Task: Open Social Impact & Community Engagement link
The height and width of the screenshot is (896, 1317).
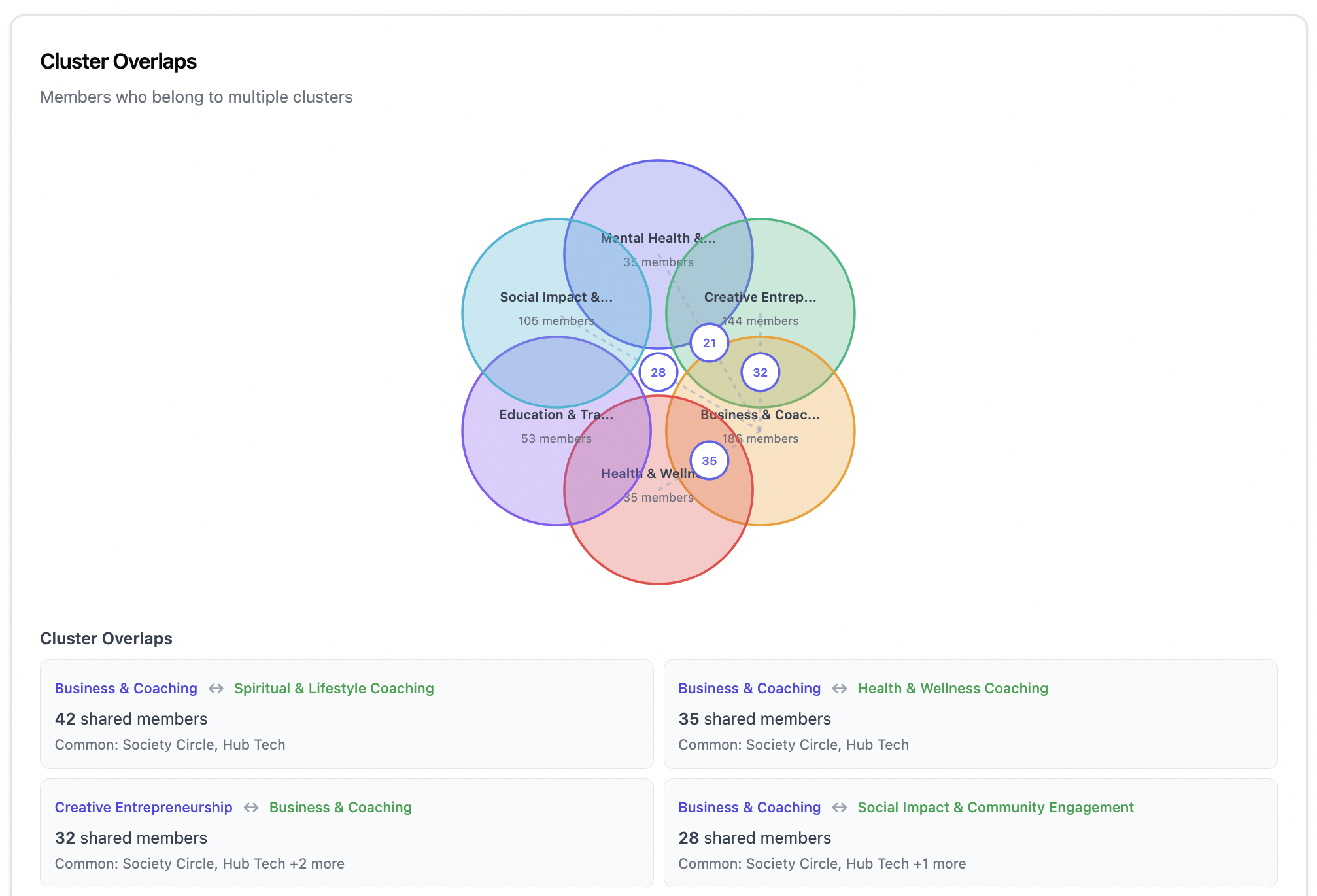Action: point(995,808)
